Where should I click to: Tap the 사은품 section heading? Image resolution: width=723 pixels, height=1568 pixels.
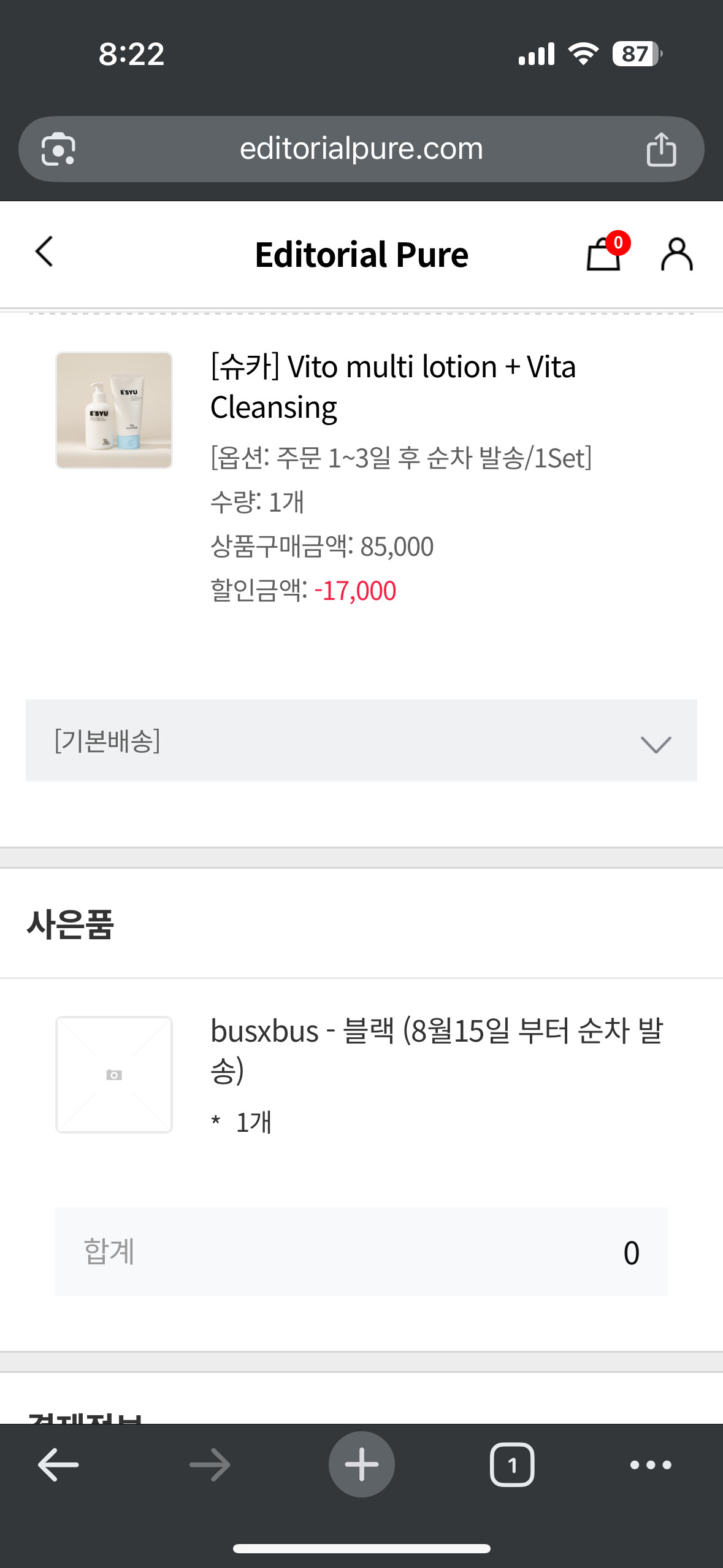[x=71, y=924]
